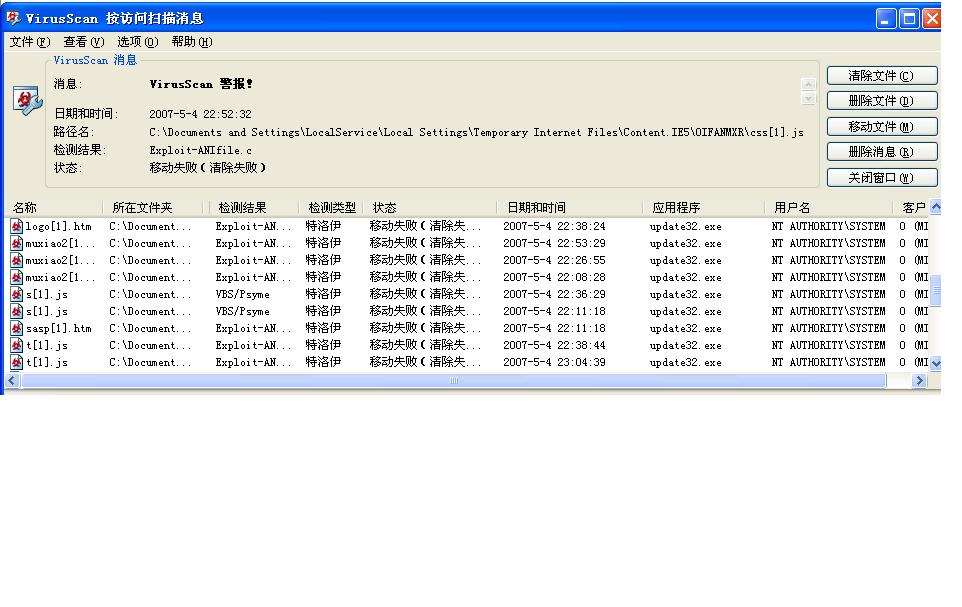This screenshot has height=607, width=962.
Task: Click the file icon beside sasp[1].htm
Action: (17, 328)
